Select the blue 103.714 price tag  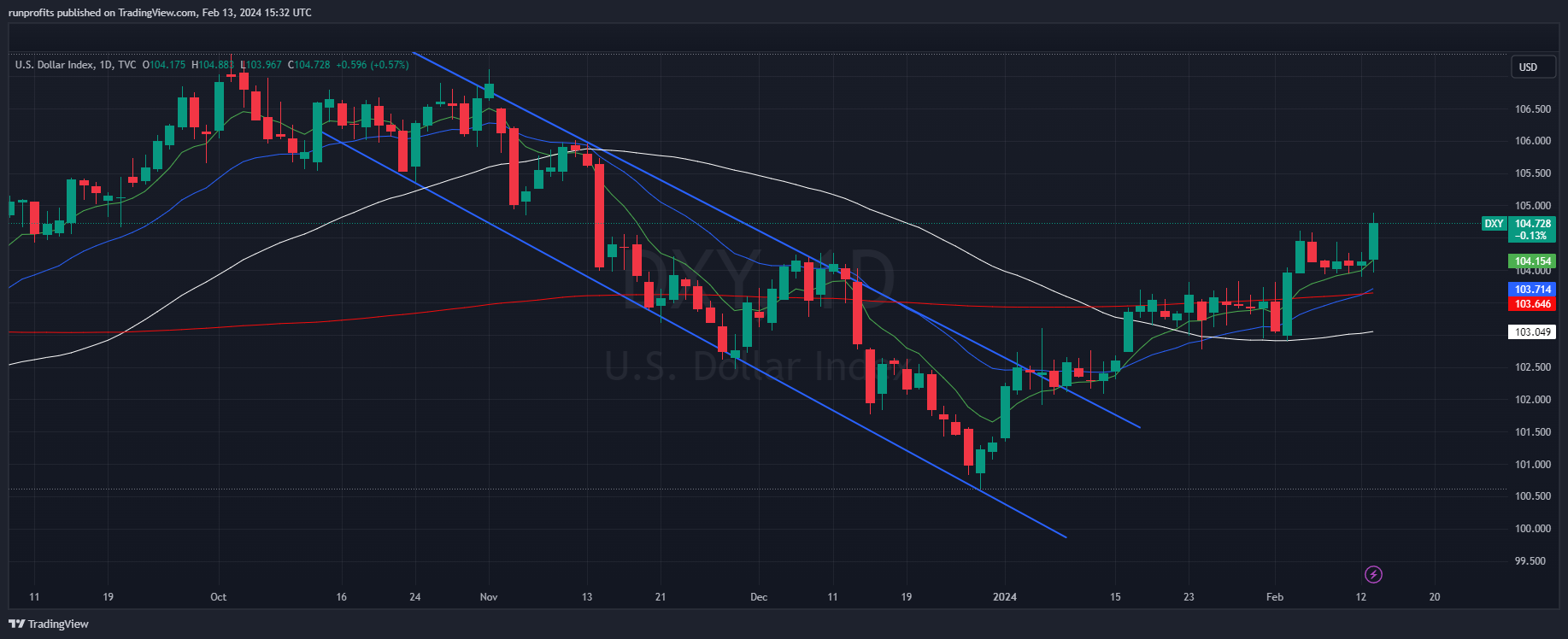pyautogui.click(x=1533, y=290)
